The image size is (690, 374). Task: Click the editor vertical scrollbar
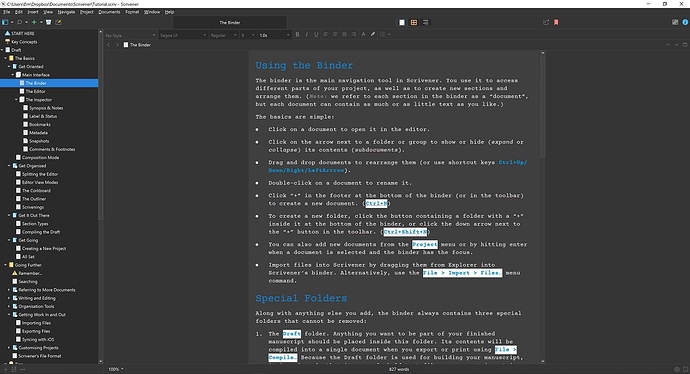pos(543,106)
